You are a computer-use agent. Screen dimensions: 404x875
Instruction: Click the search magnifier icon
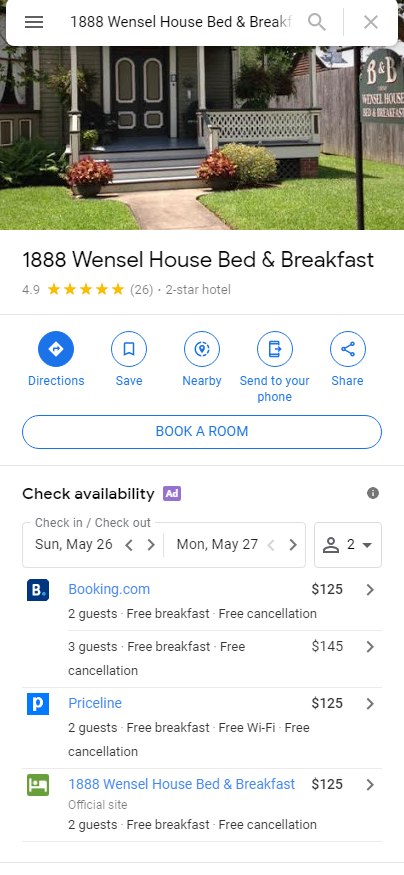(317, 22)
